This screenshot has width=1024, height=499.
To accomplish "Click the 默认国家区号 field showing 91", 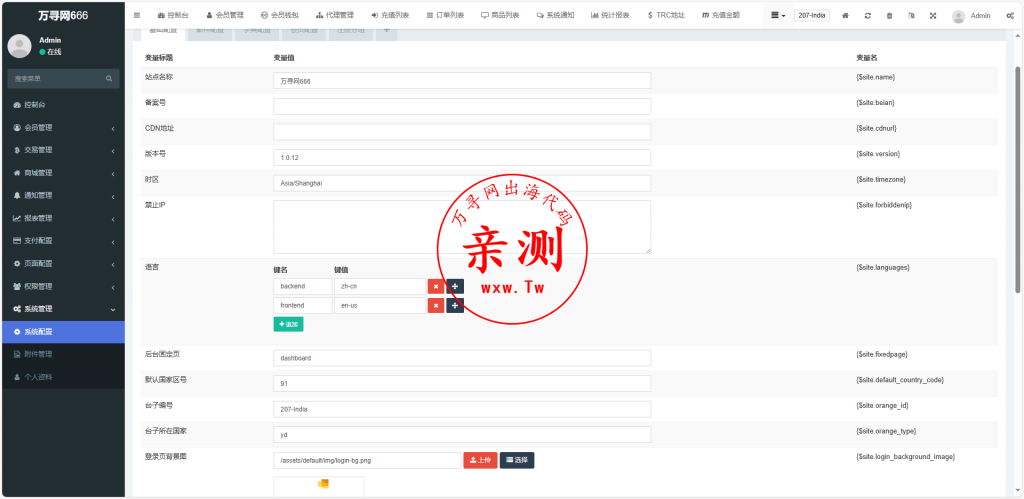I will [x=462, y=383].
